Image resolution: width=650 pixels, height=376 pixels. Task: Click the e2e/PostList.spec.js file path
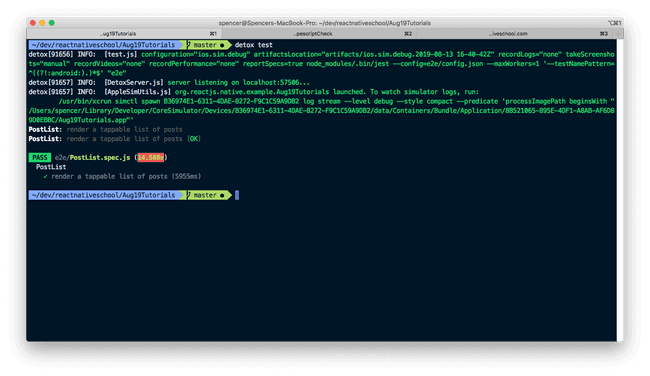92,158
